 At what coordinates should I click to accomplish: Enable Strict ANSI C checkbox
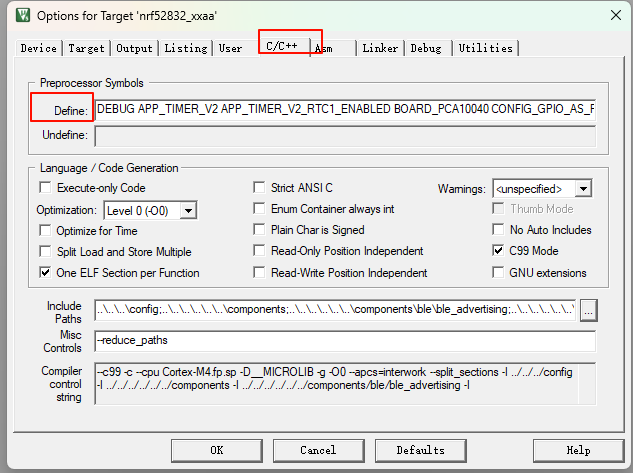260,188
